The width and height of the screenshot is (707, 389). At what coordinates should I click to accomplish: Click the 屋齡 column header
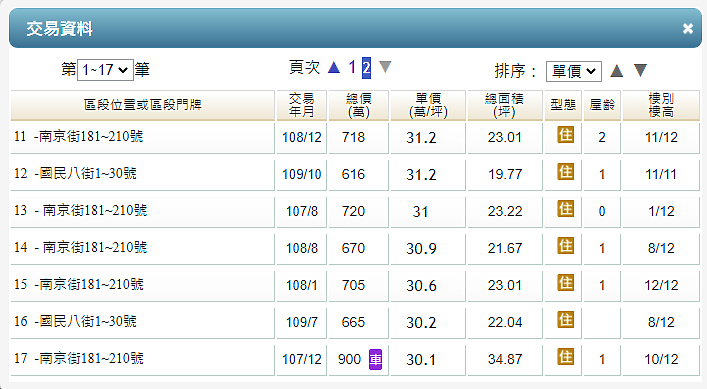pos(602,105)
